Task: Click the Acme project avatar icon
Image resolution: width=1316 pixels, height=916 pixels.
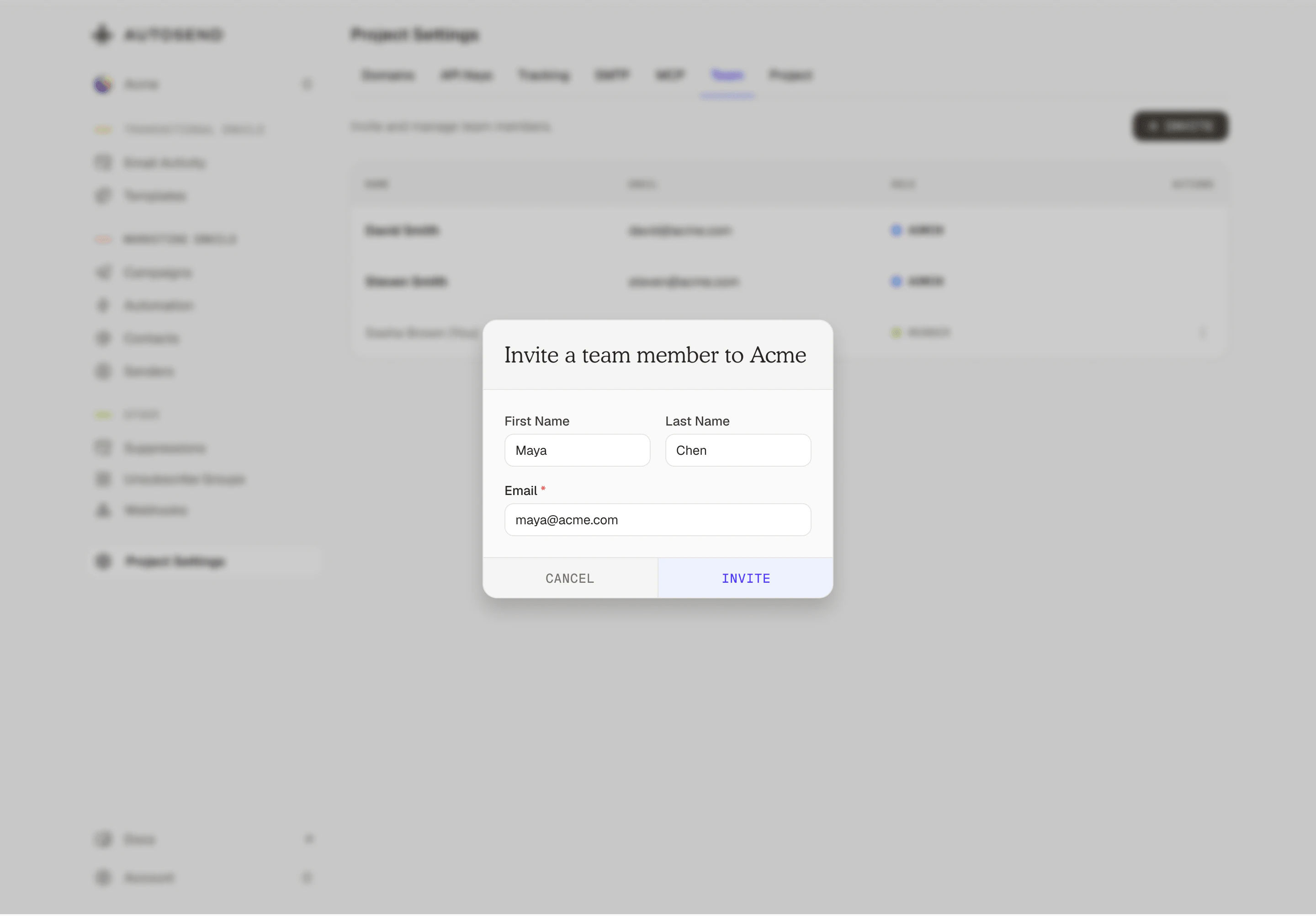Action: coord(103,84)
